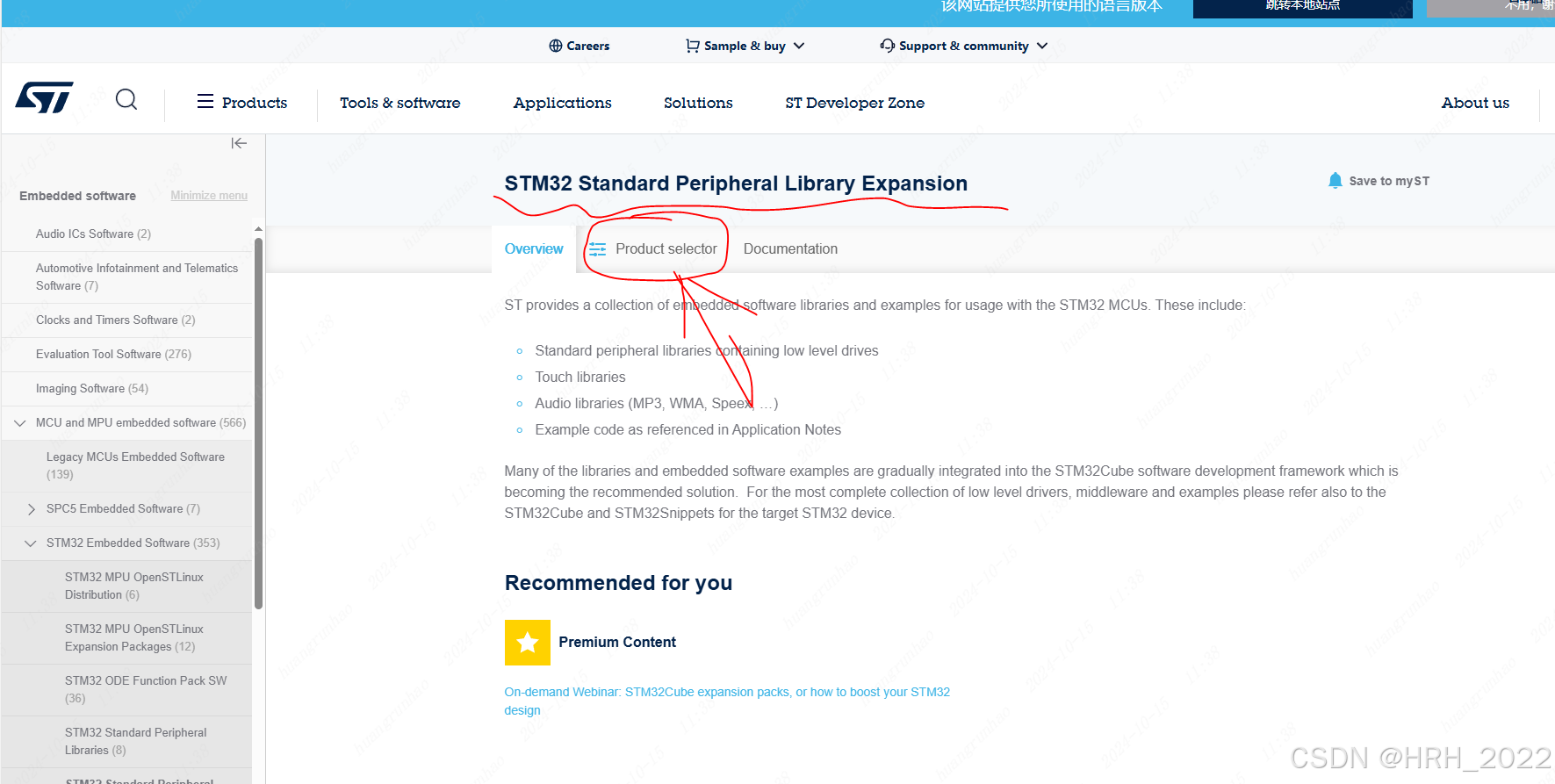
Task: Select STM32 ODE Function Pack SW
Action: (x=146, y=690)
